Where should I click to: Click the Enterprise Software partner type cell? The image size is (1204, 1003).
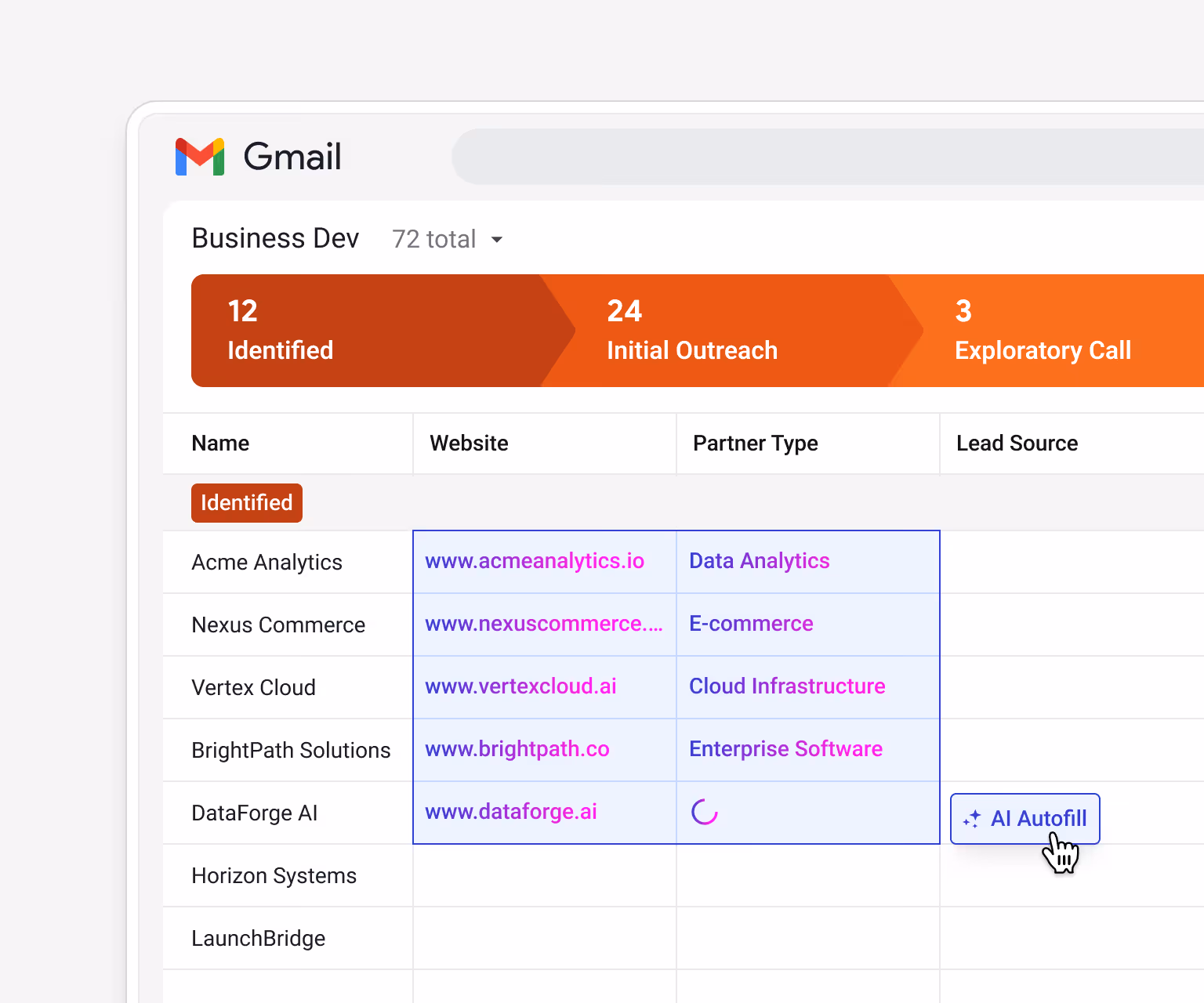click(808, 750)
